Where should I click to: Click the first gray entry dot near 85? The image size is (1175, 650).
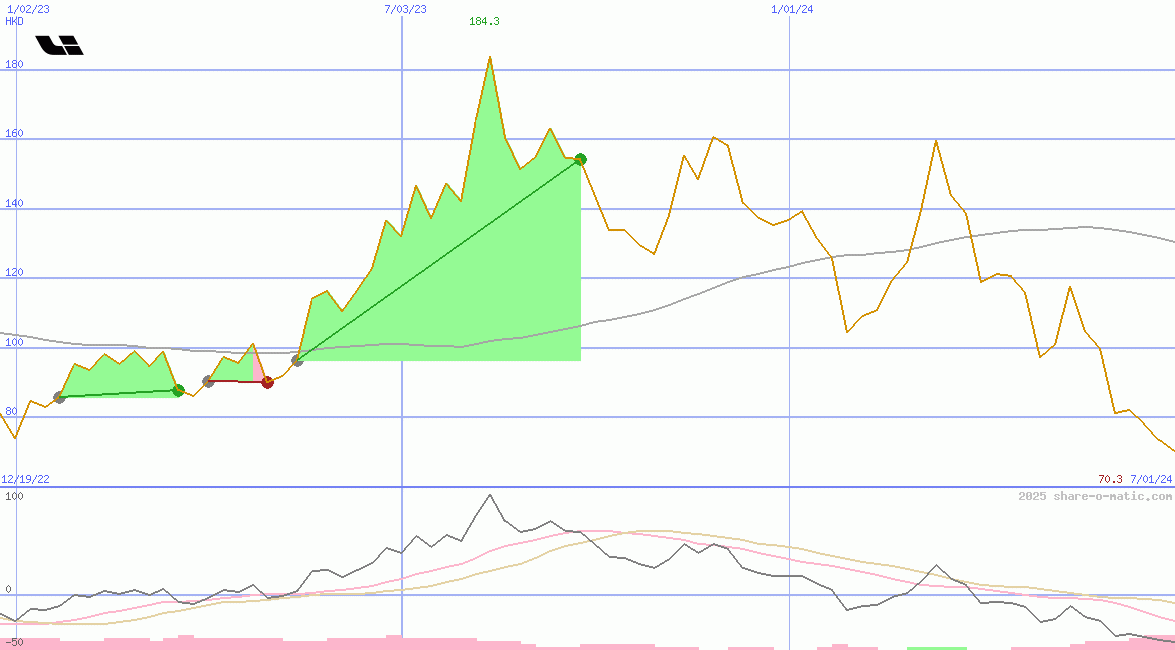(x=59, y=397)
